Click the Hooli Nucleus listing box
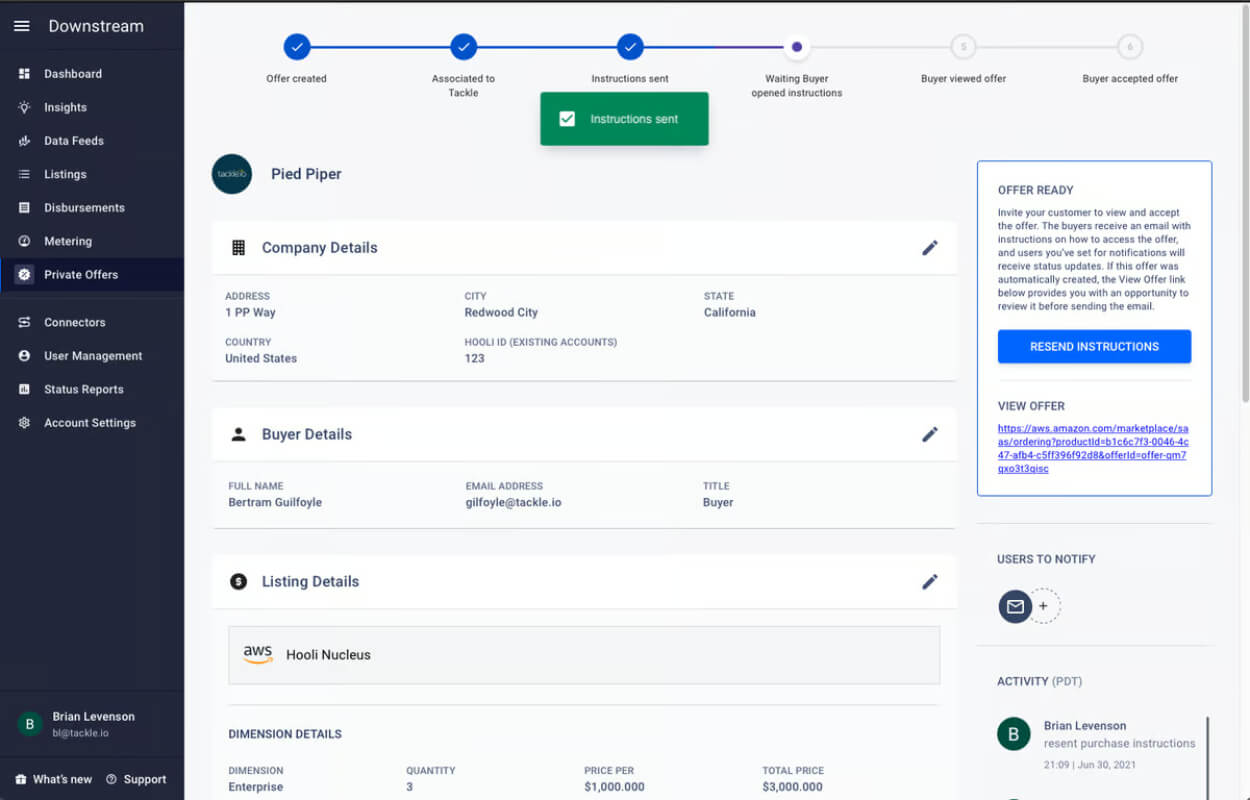This screenshot has height=800, width=1250. point(584,655)
